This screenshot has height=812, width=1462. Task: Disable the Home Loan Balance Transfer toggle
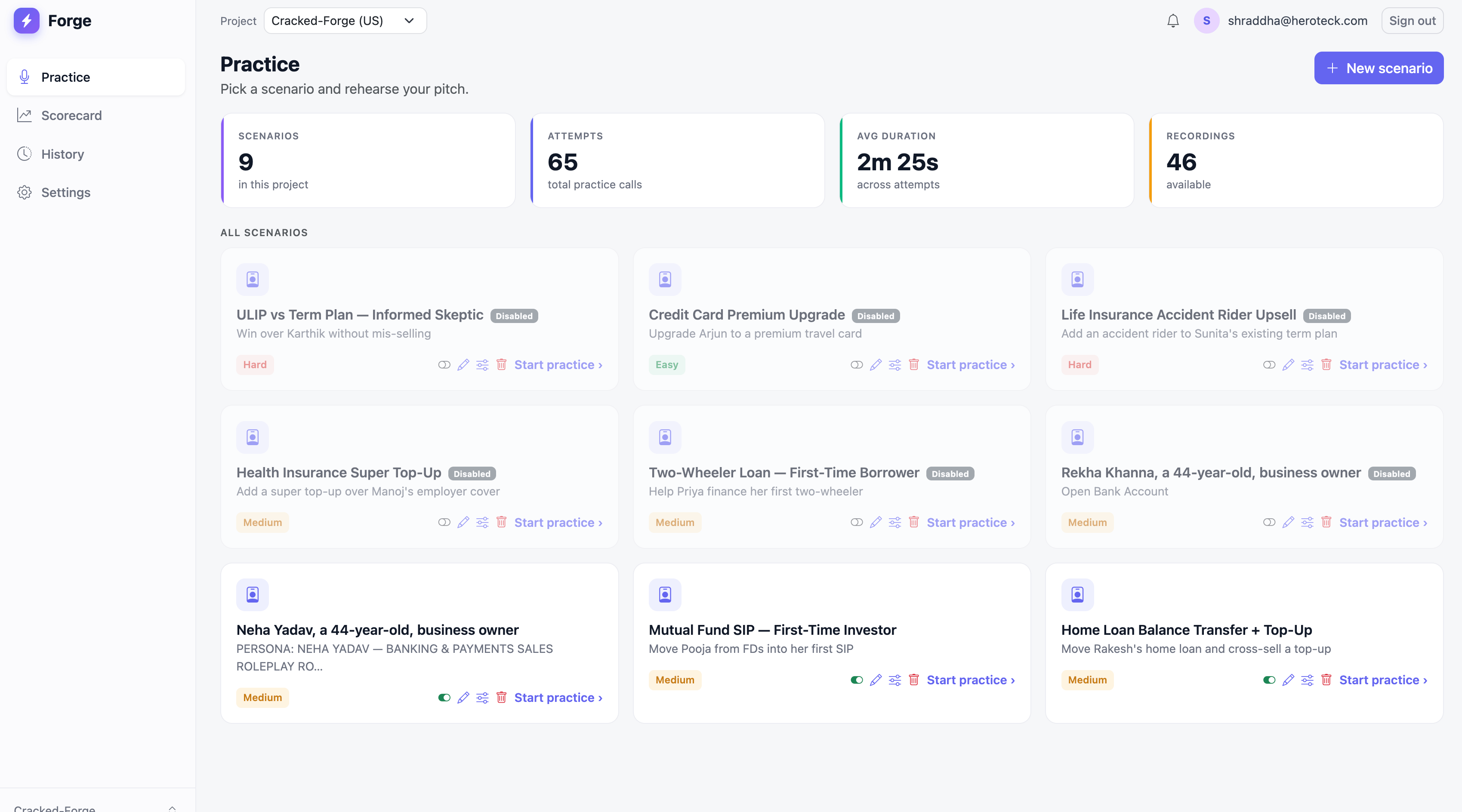[1269, 680]
